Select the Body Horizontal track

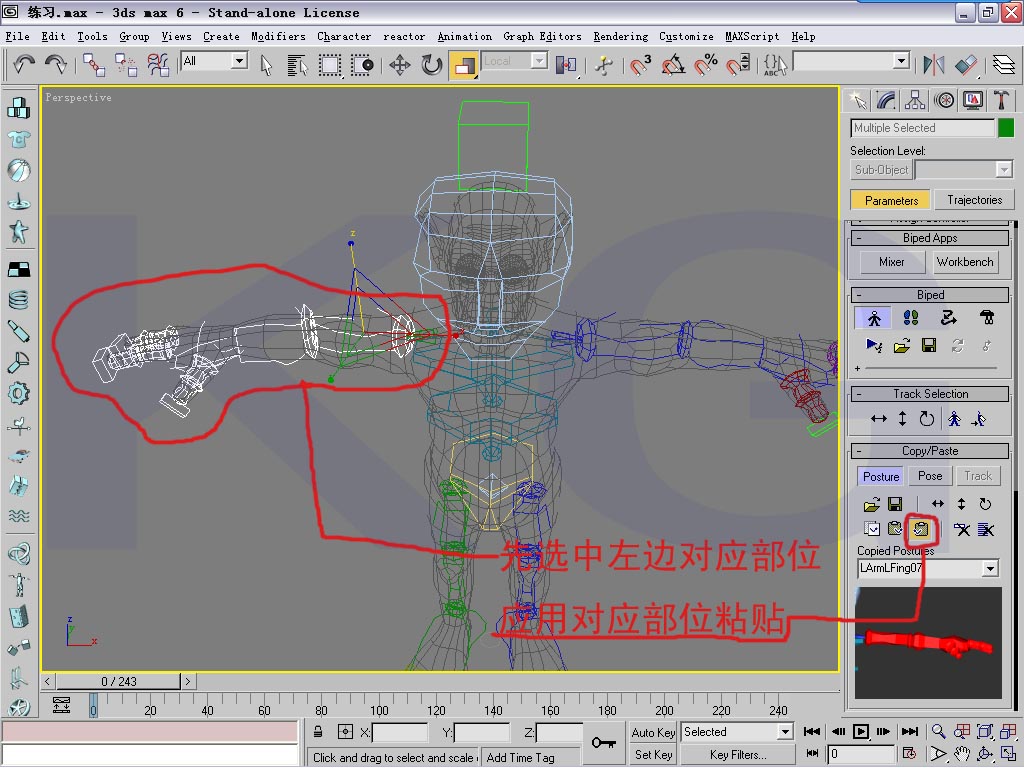point(878,419)
